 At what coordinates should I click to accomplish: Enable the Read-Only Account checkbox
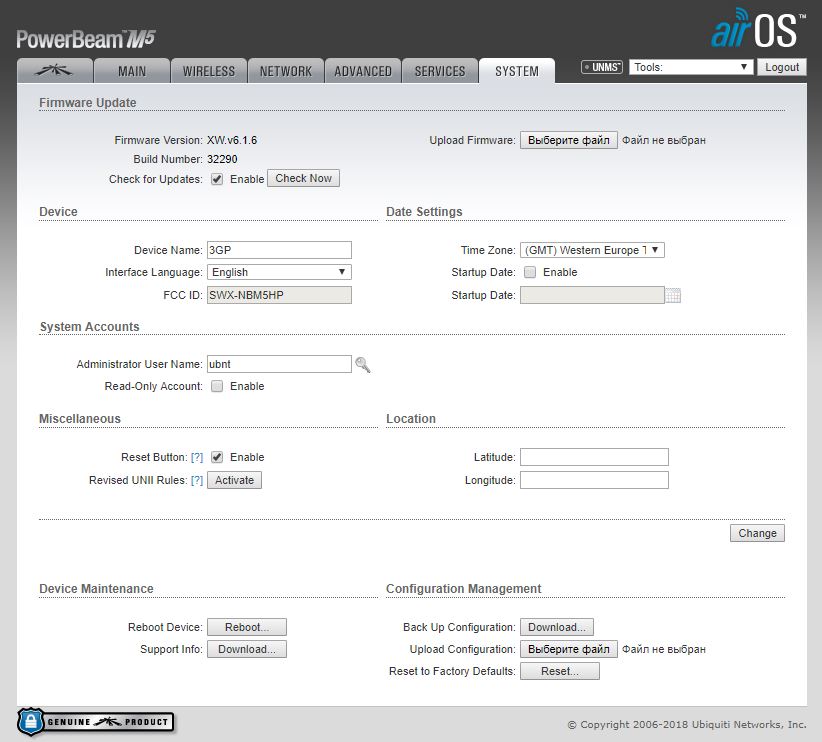coord(217,386)
